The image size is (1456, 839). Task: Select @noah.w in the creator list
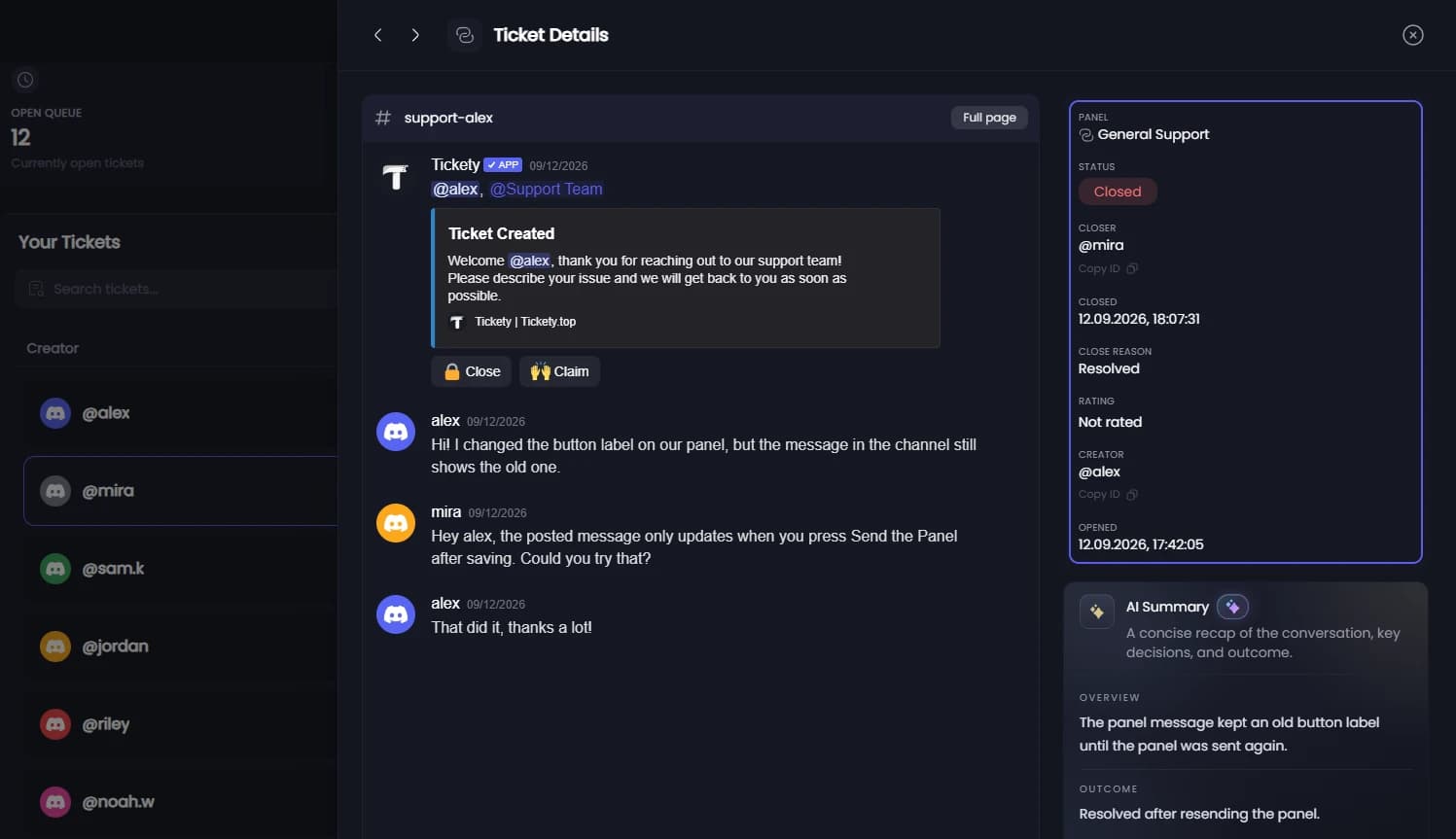181,802
